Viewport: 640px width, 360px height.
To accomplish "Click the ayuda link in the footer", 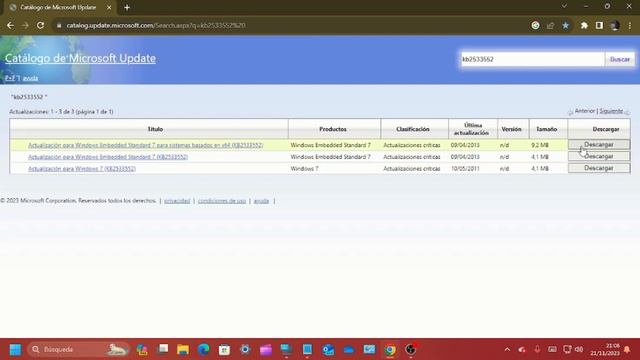I will (x=261, y=201).
